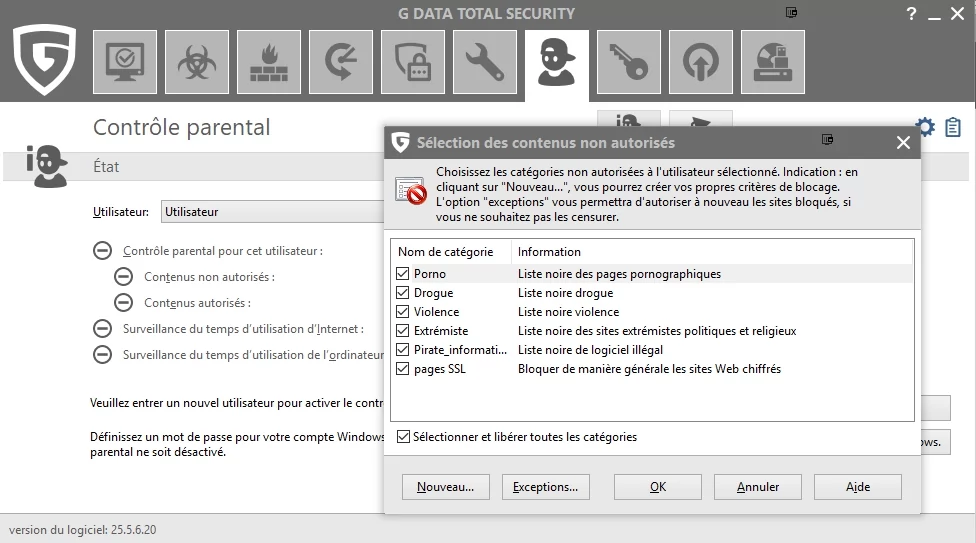Uncheck the Porno category checkbox
This screenshot has width=976, height=543.
click(x=403, y=273)
